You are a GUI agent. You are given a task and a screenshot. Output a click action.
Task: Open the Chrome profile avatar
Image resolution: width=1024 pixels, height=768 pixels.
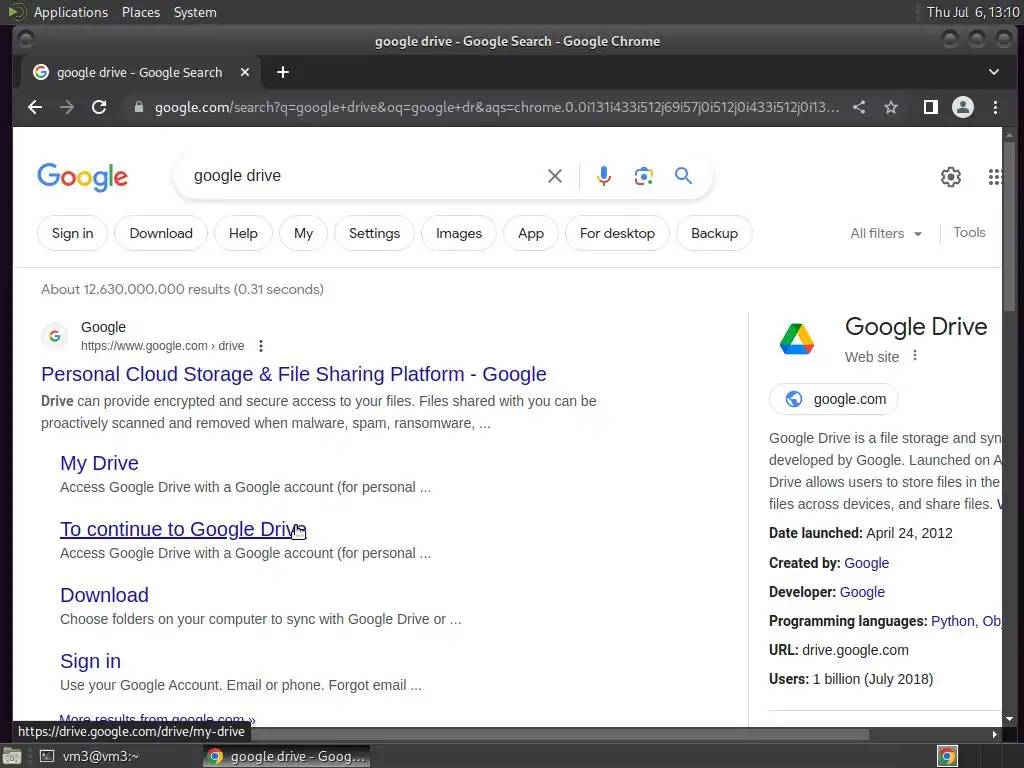point(963,107)
